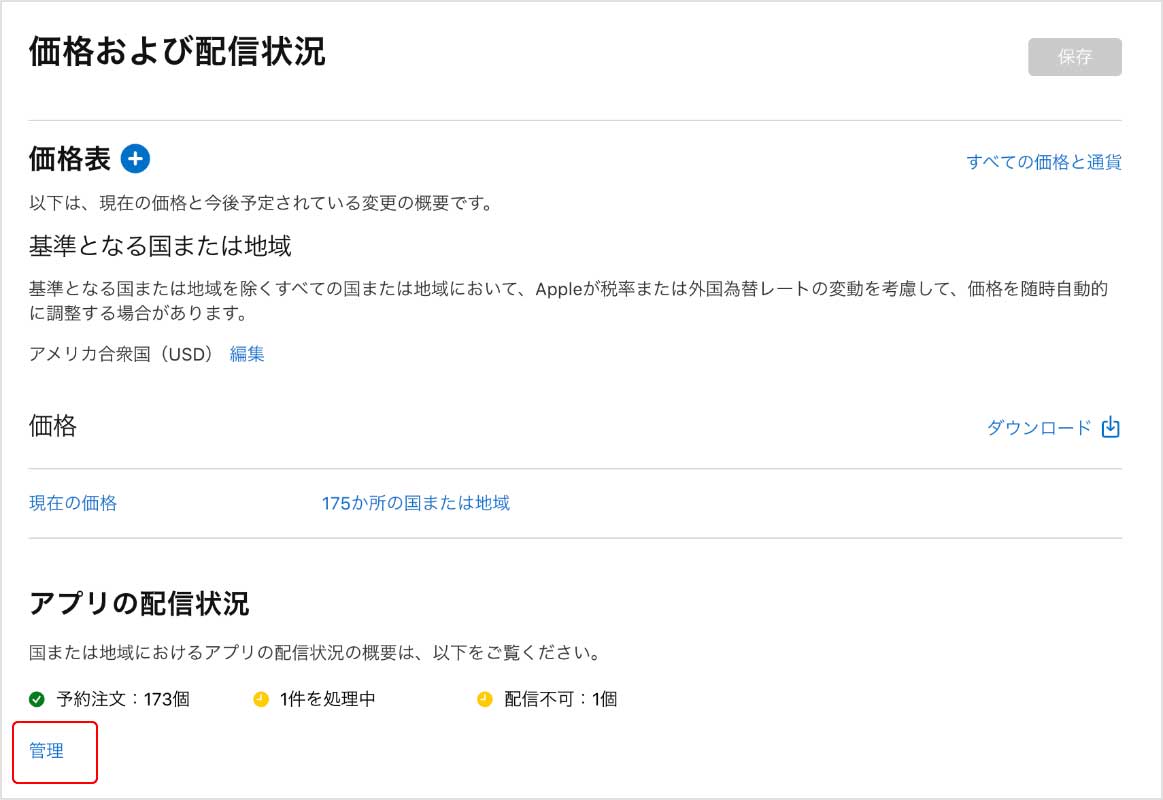
Task: Click the green checkmark icon for 予約注文
Action: coord(37,699)
